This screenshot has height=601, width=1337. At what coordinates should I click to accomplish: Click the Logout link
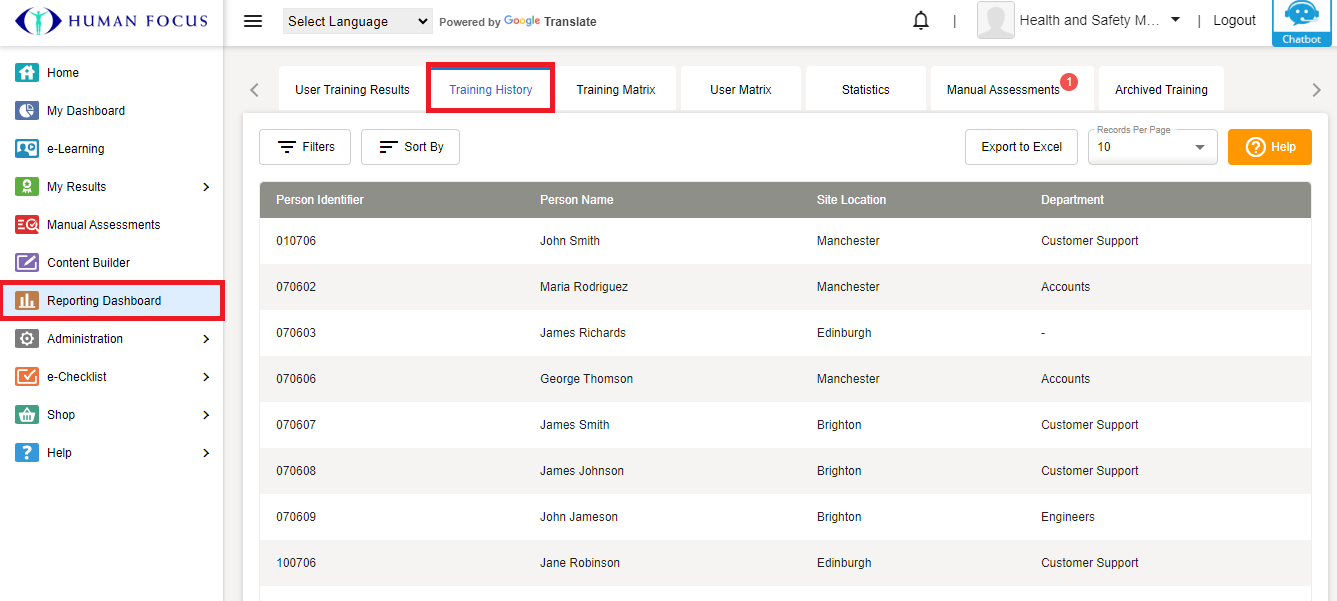(1234, 21)
